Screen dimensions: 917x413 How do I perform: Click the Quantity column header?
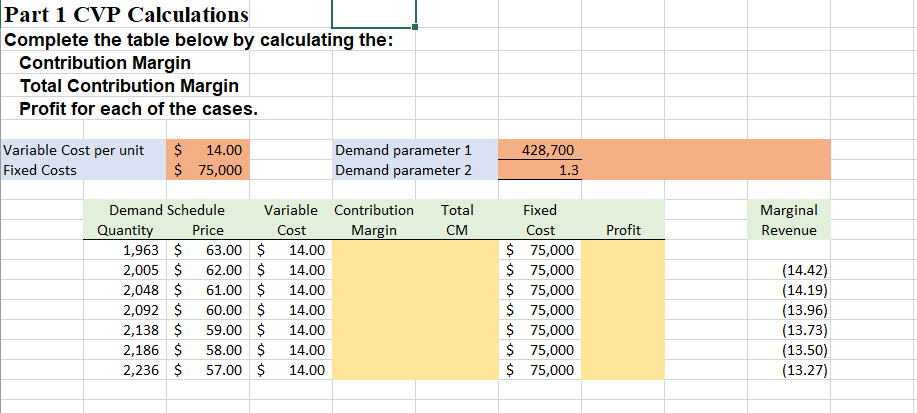(x=125, y=230)
